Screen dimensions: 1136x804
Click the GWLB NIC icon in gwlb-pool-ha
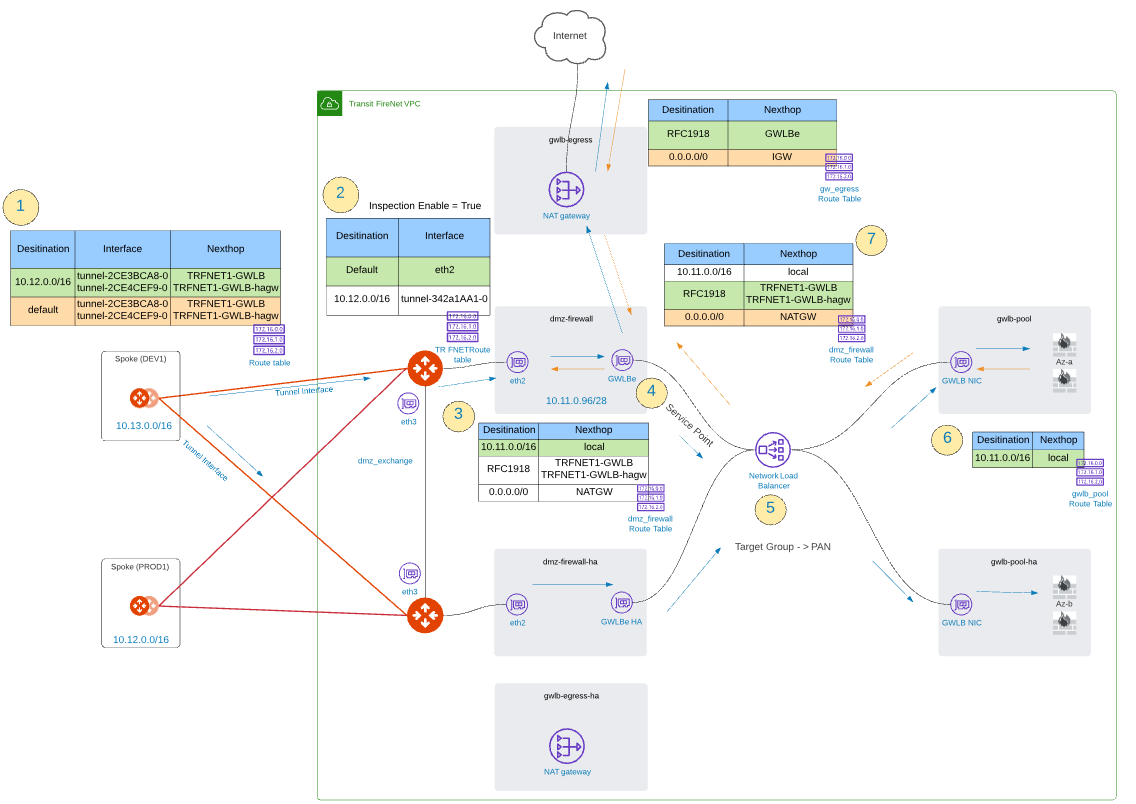[x=961, y=603]
